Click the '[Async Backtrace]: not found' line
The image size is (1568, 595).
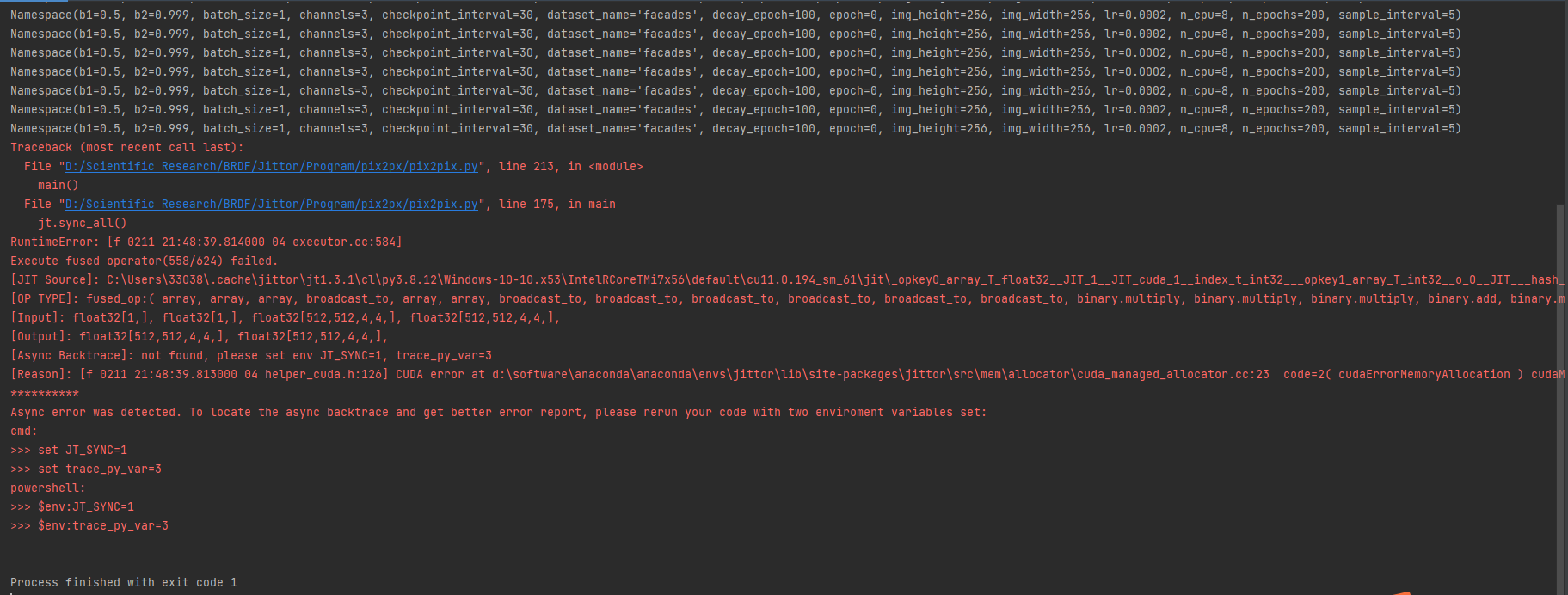coord(250,356)
